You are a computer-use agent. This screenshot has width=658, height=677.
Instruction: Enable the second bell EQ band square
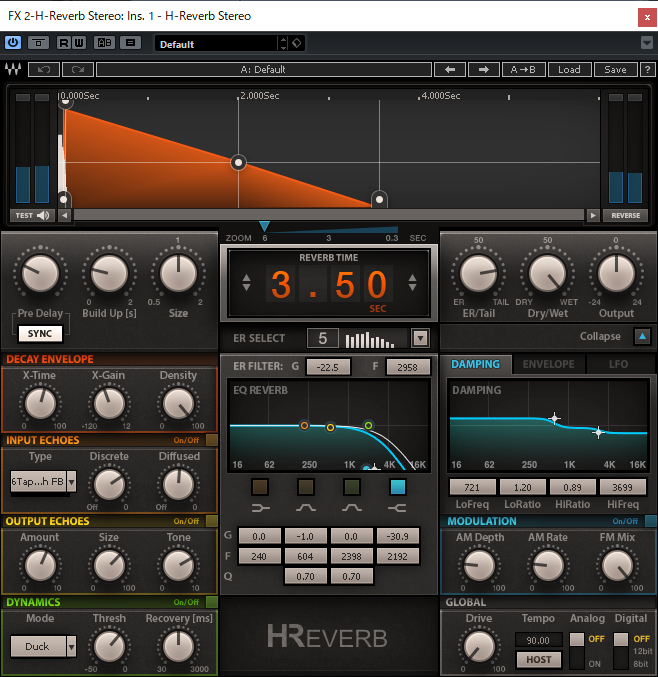click(352, 487)
